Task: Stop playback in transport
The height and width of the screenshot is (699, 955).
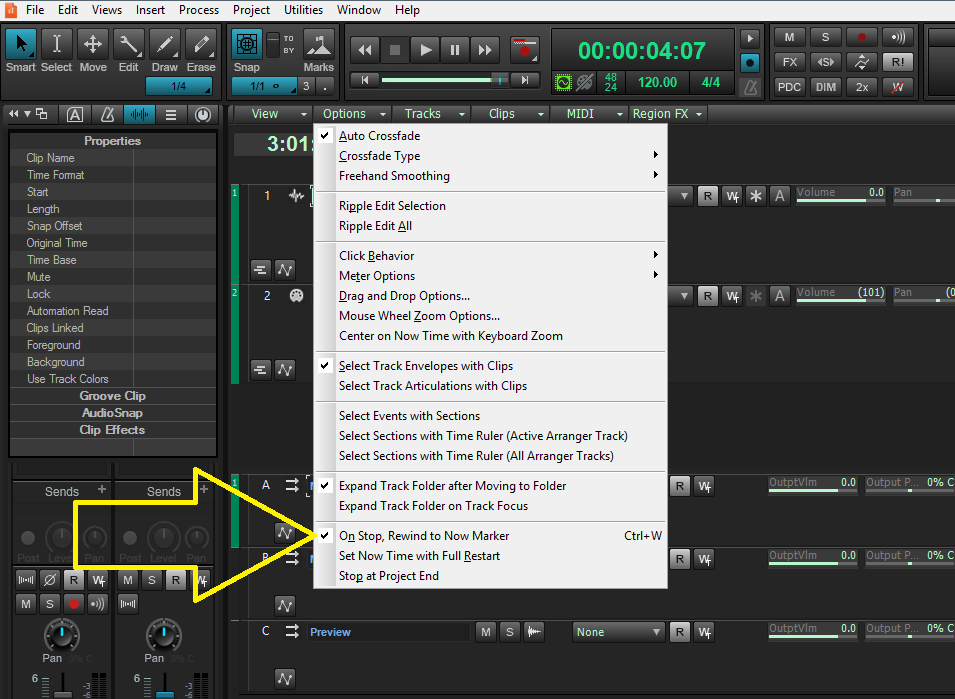Action: coord(395,50)
